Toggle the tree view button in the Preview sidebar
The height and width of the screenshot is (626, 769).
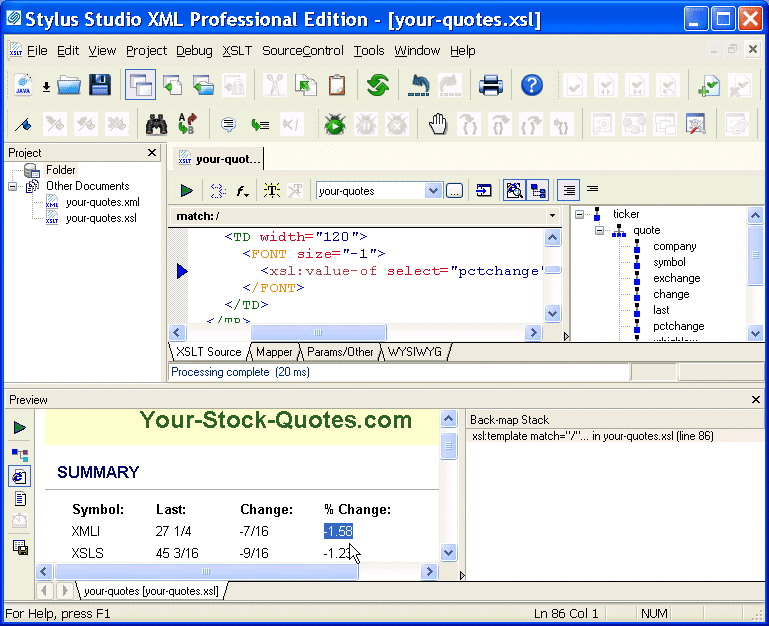pyautogui.click(x=20, y=453)
